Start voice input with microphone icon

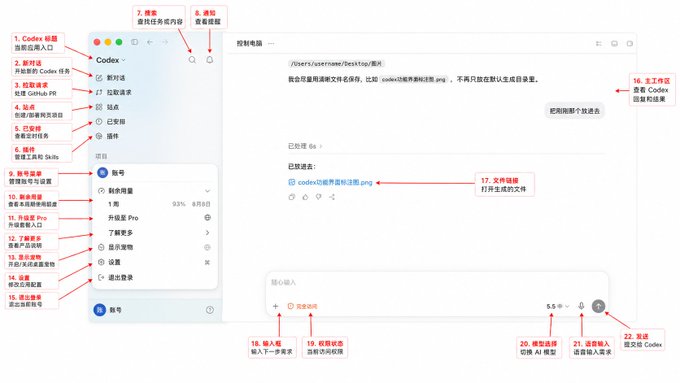coord(582,306)
